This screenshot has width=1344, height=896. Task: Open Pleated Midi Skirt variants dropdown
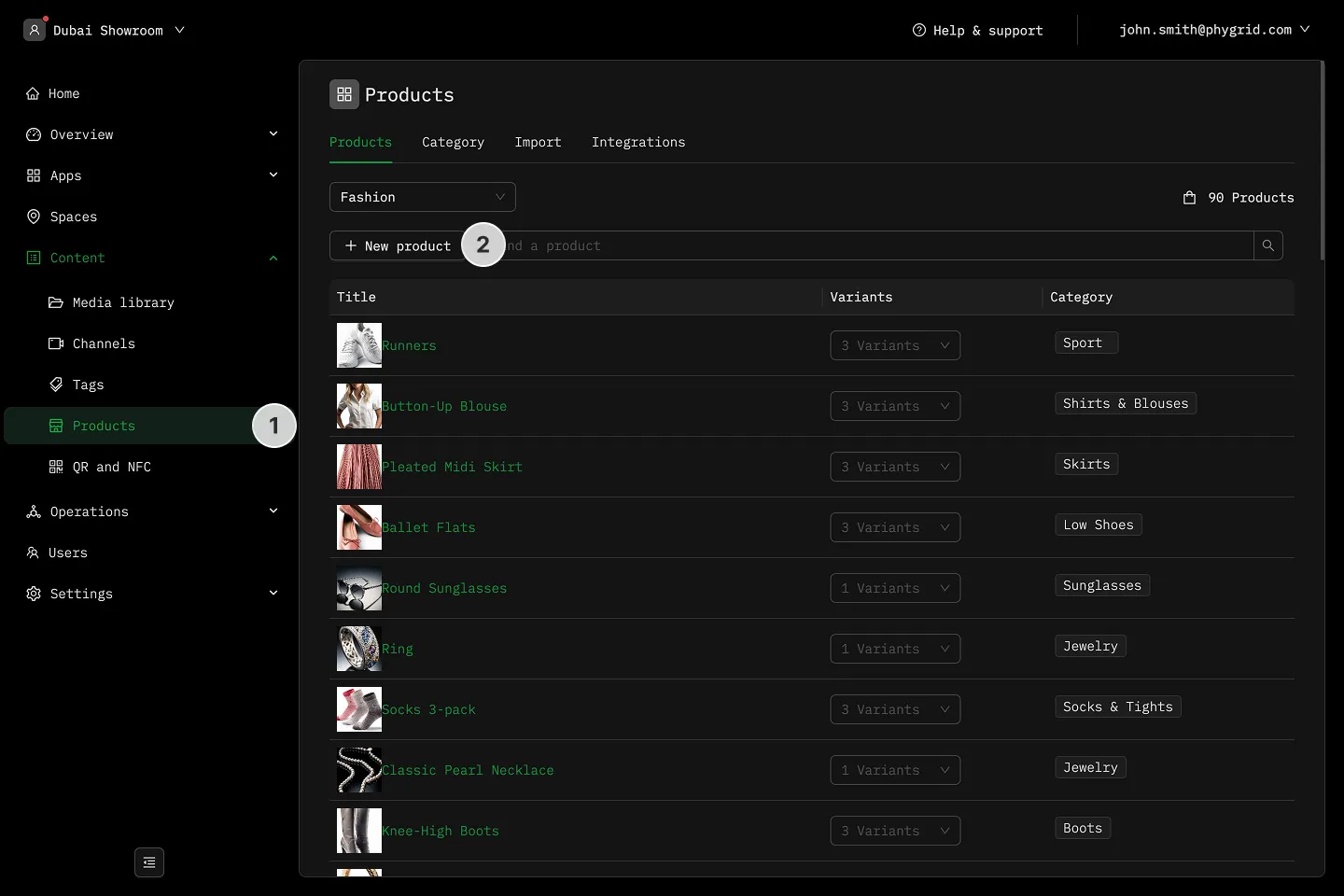tap(895, 467)
